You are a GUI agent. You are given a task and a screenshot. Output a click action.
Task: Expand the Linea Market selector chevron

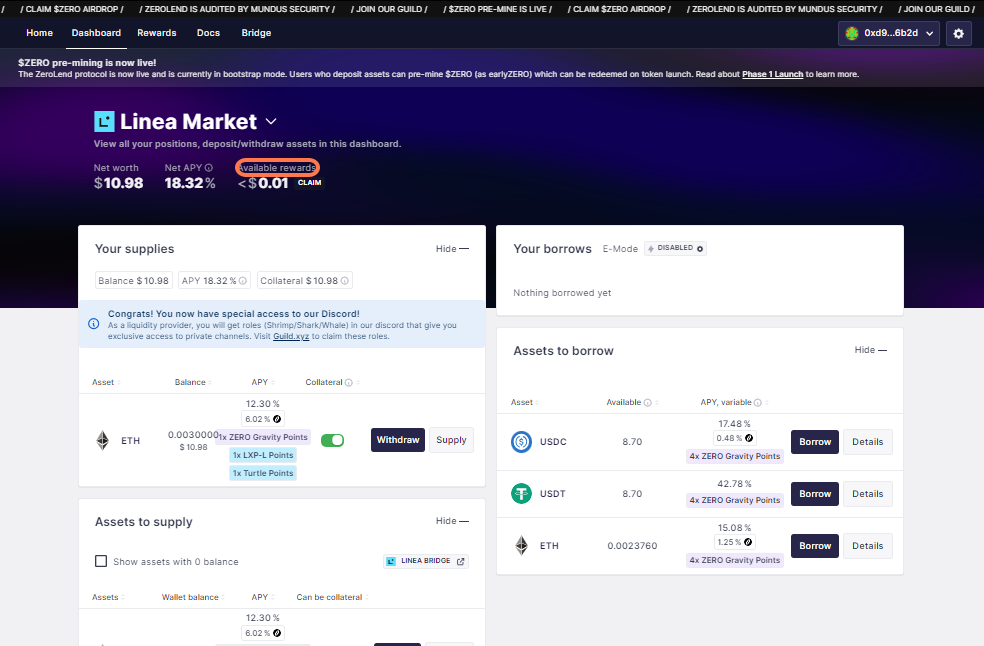point(271,121)
